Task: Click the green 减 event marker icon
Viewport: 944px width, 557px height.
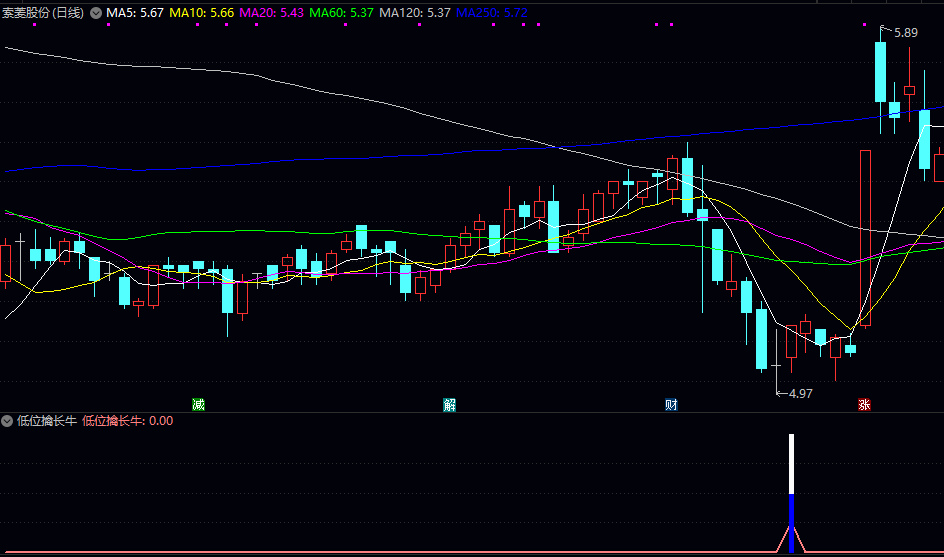Action: 198,405
